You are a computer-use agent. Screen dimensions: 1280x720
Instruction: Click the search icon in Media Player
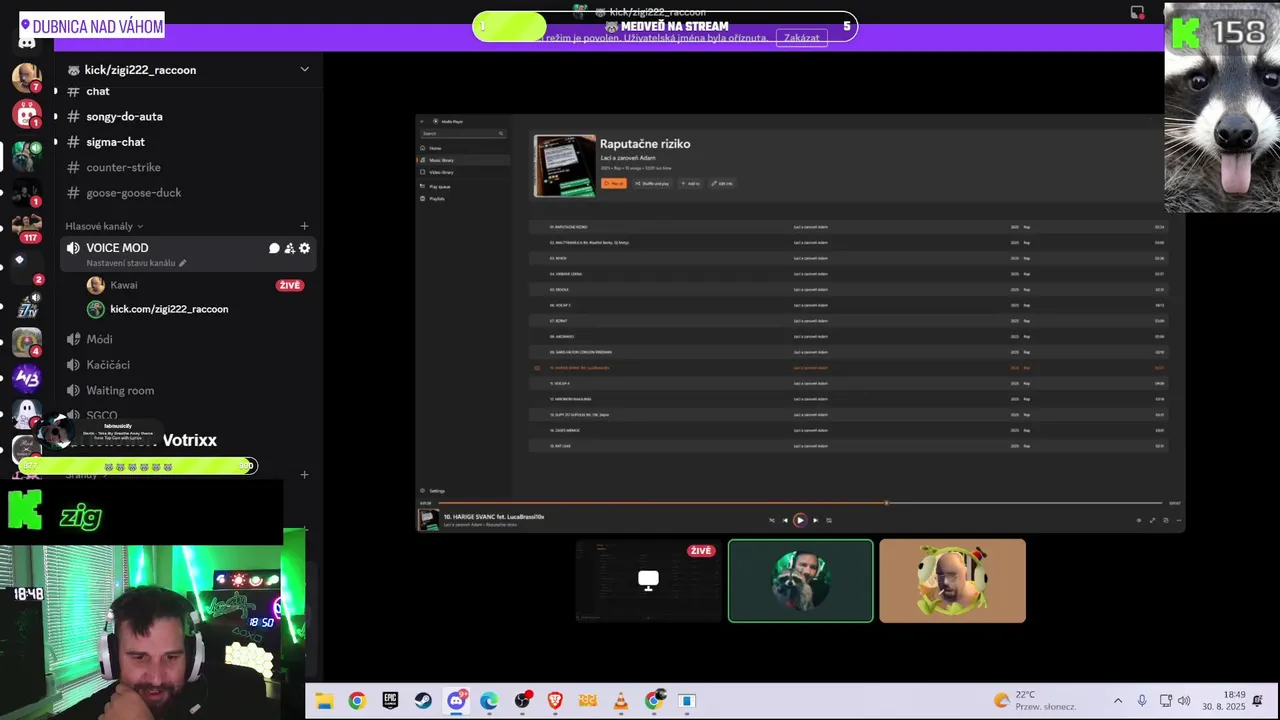pos(501,133)
